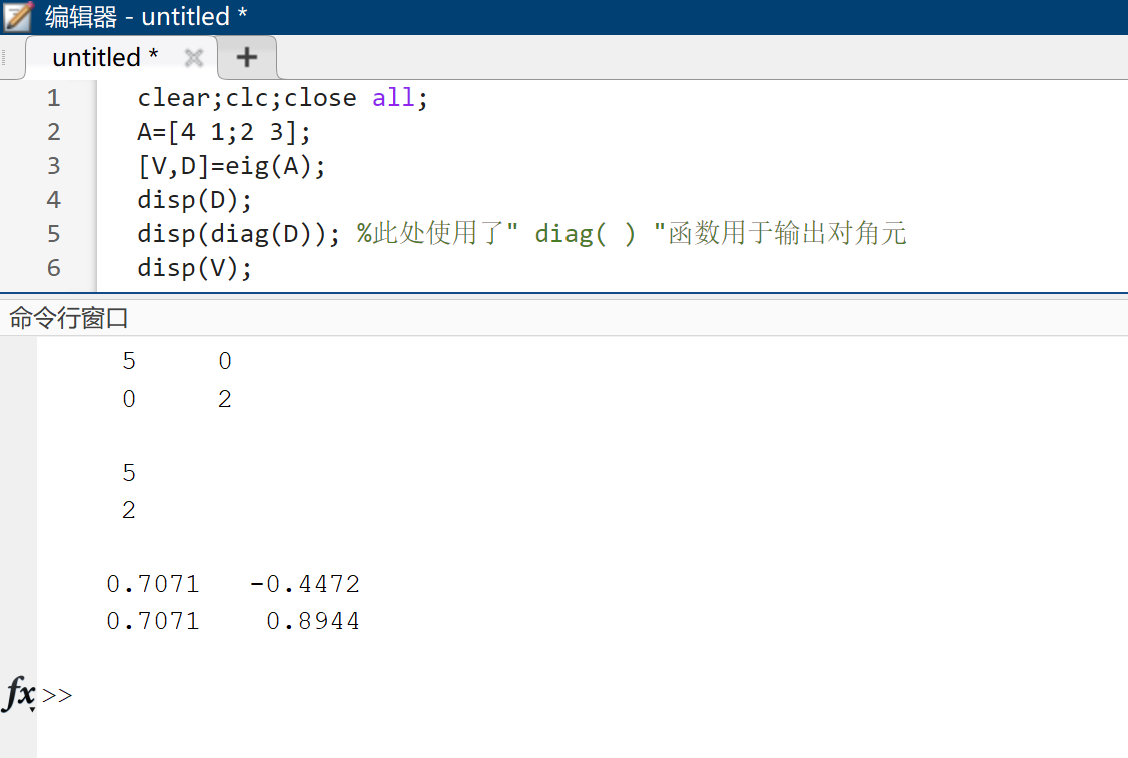The width and height of the screenshot is (1128, 758).
Task: Click the -0.4472 output value
Action: pyautogui.click(x=305, y=584)
